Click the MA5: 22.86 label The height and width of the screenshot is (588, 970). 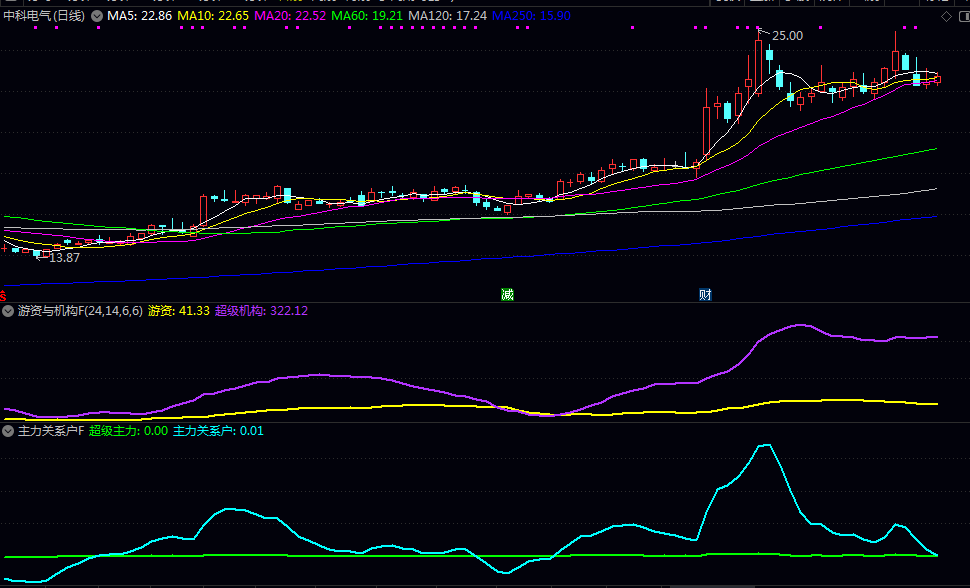point(139,16)
